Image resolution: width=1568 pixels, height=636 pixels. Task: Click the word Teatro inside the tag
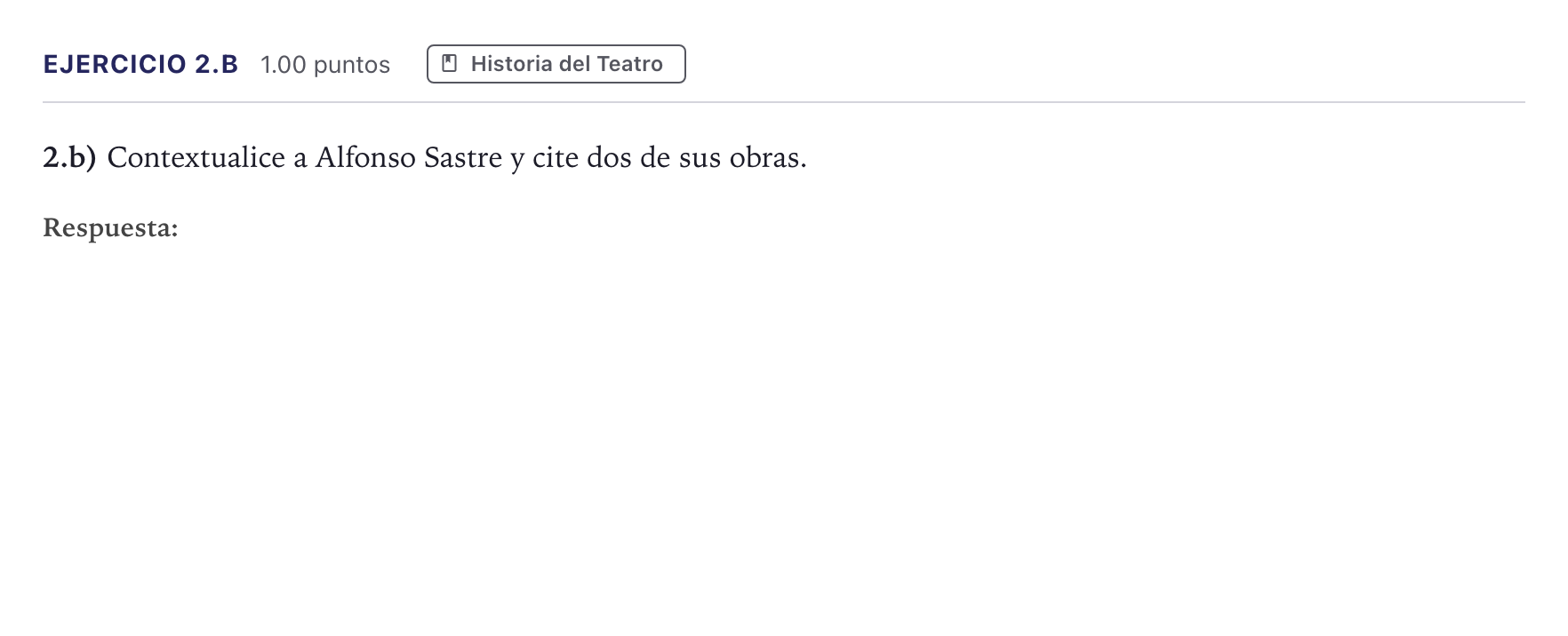[x=630, y=64]
